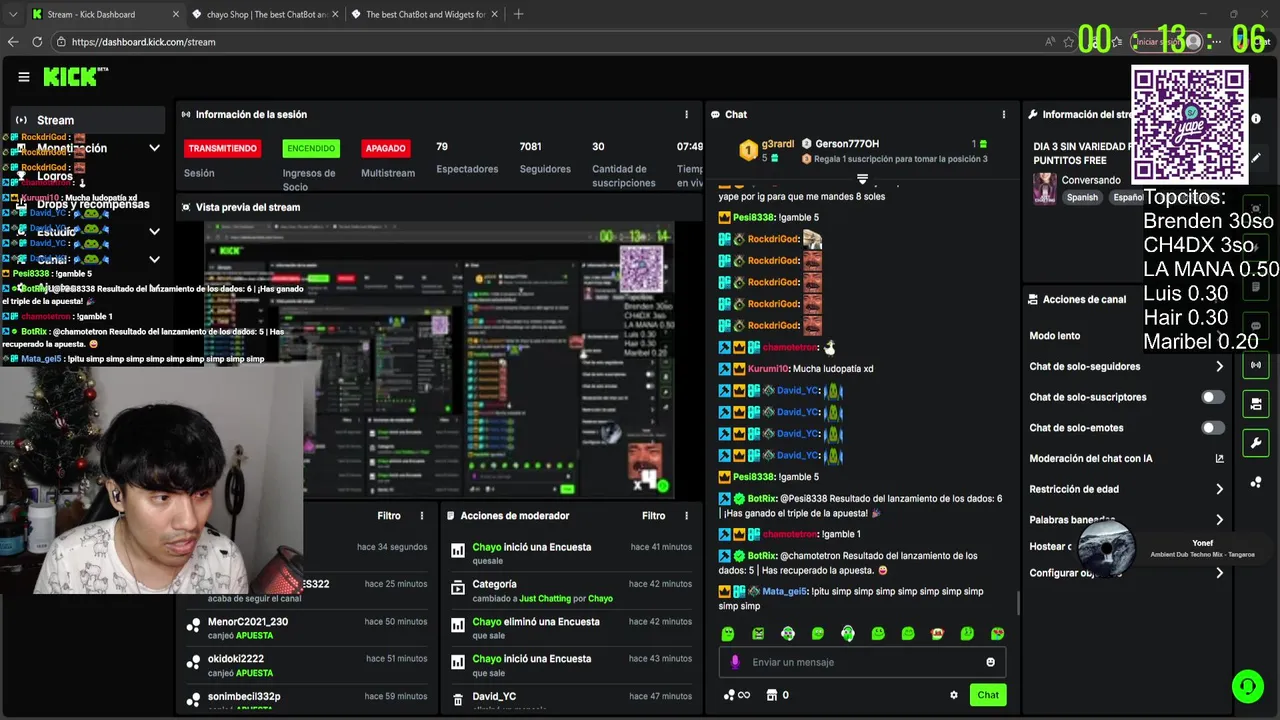
Task: Click username MenorC2021_230 in activity feed
Action: [x=248, y=622]
